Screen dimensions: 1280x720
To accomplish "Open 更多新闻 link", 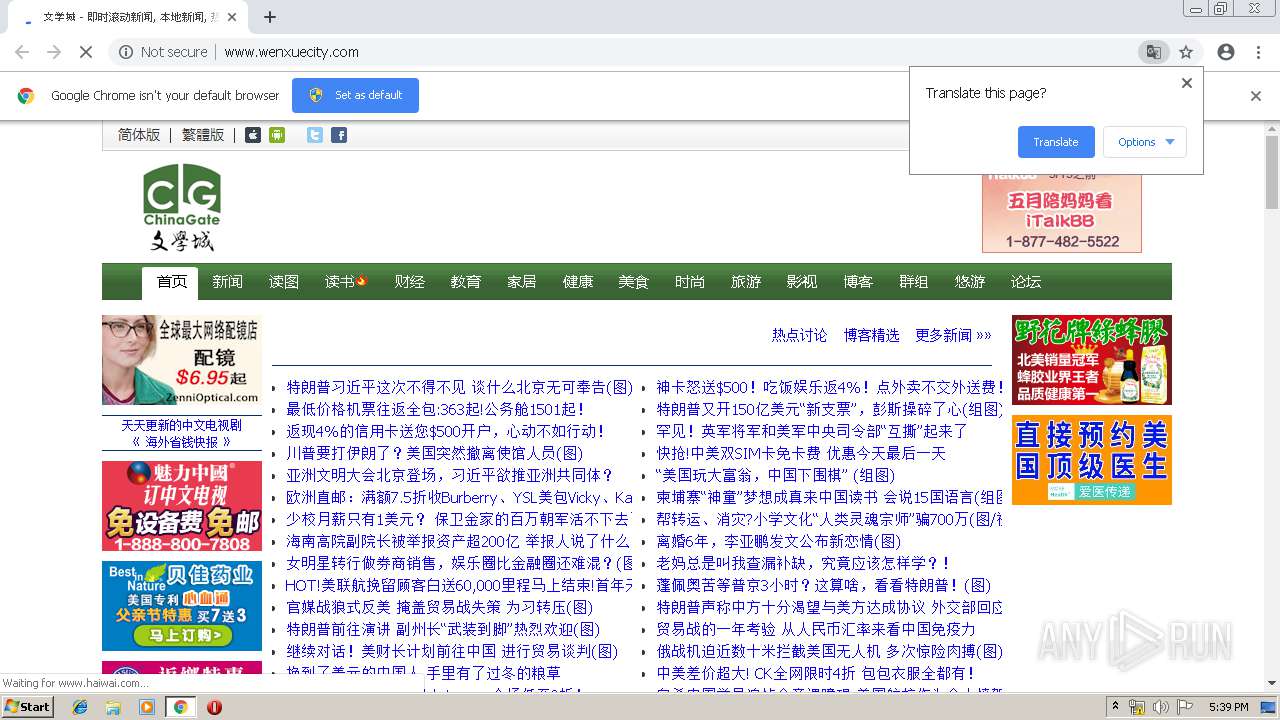I will click(x=953, y=335).
